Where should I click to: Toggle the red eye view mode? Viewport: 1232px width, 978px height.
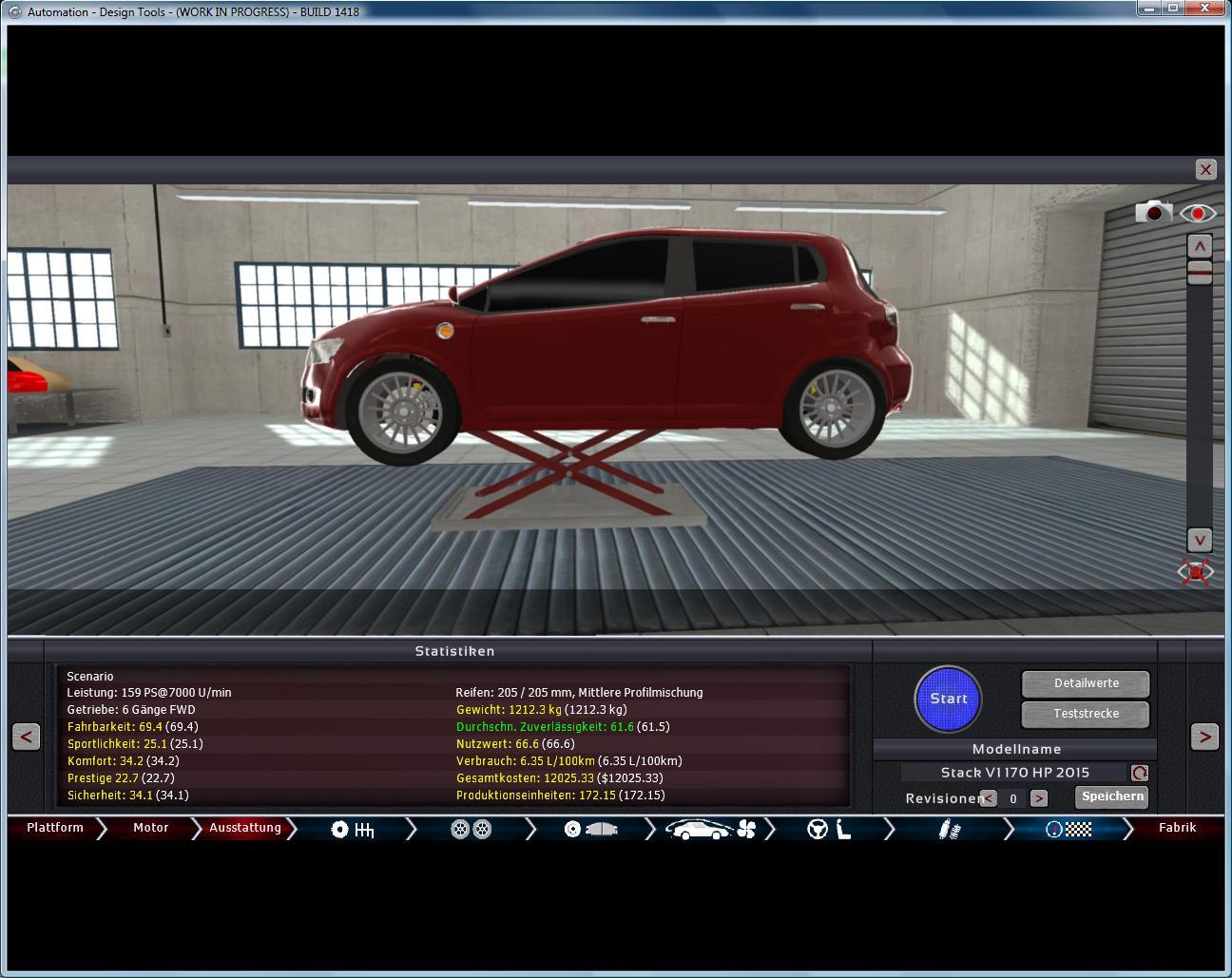(1198, 213)
